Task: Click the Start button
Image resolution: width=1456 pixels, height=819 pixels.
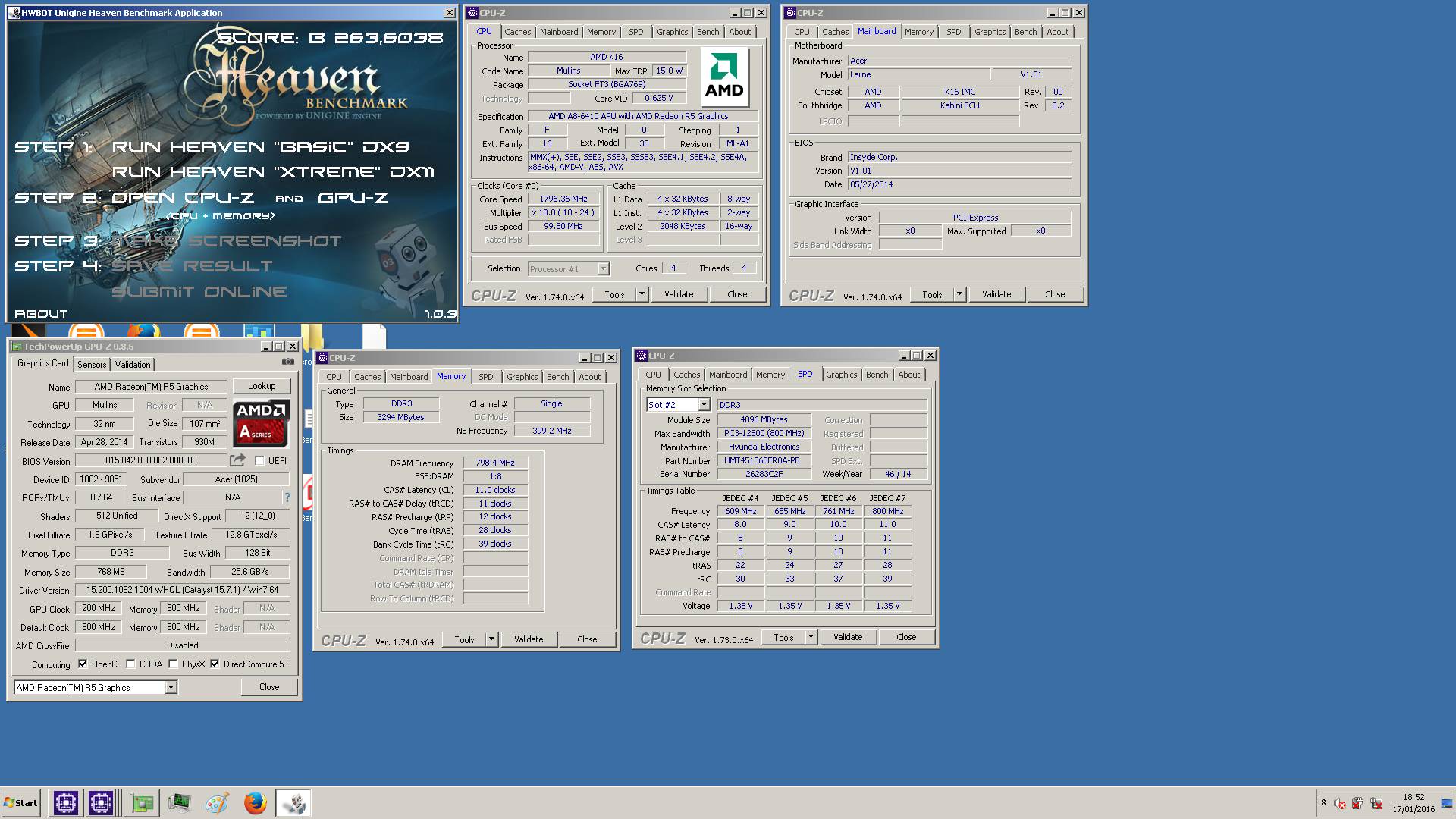Action: [x=20, y=803]
